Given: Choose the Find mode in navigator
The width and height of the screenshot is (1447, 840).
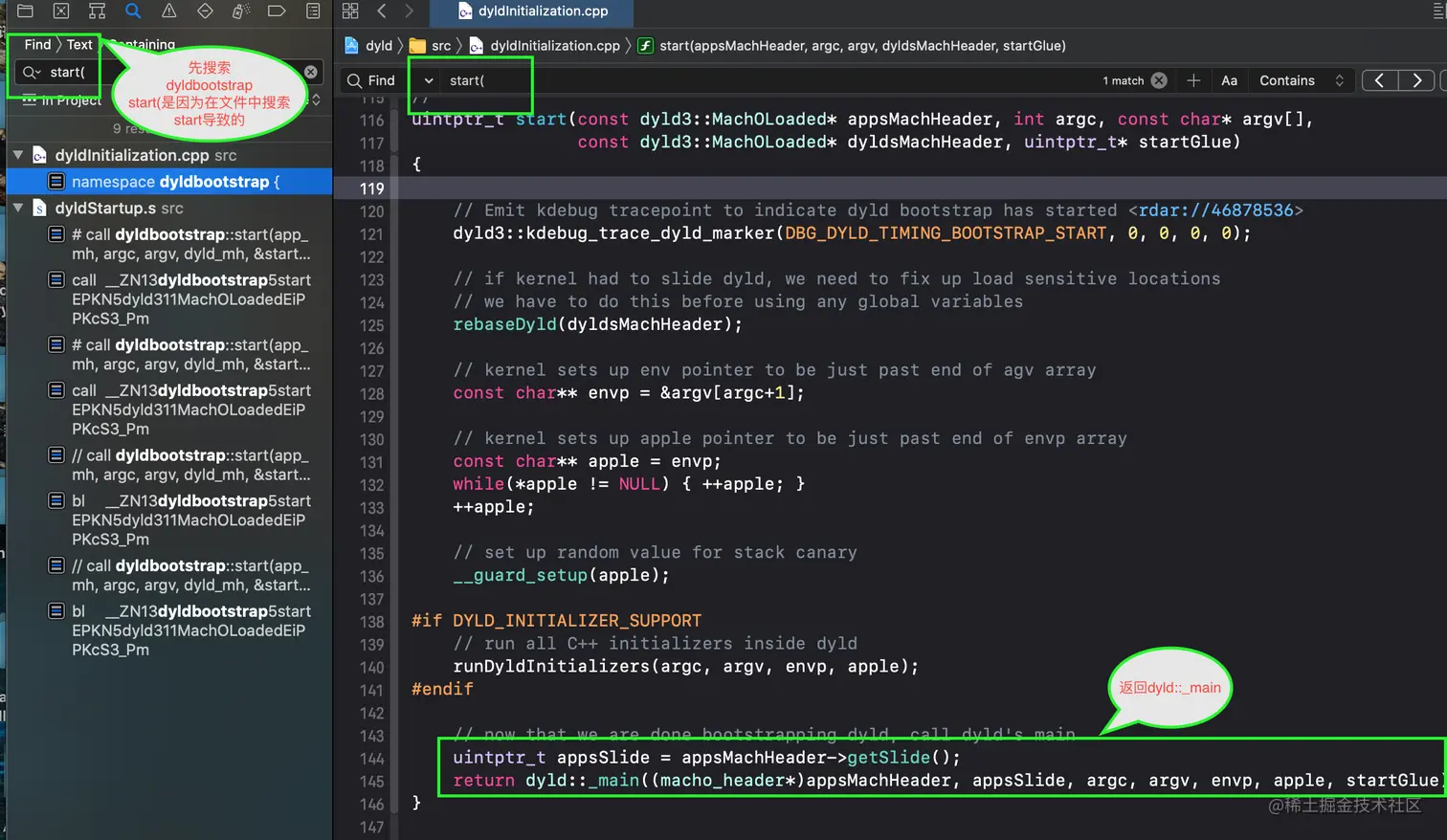Looking at the screenshot, I should 37,44.
